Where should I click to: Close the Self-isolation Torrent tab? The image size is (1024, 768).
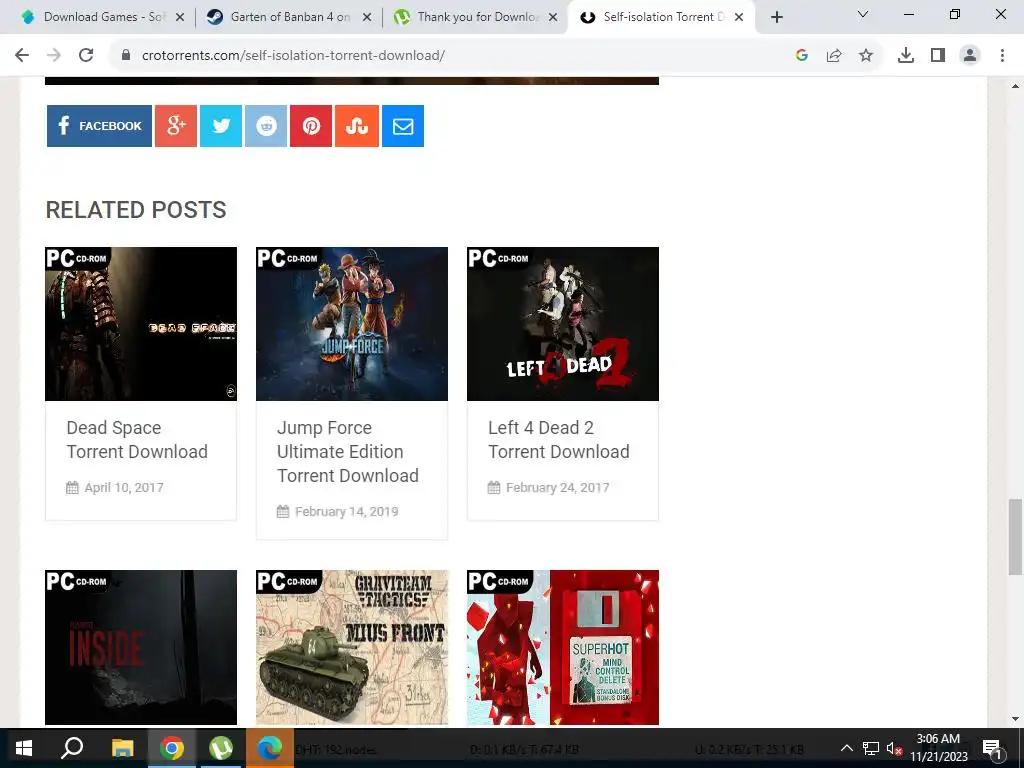coord(739,18)
